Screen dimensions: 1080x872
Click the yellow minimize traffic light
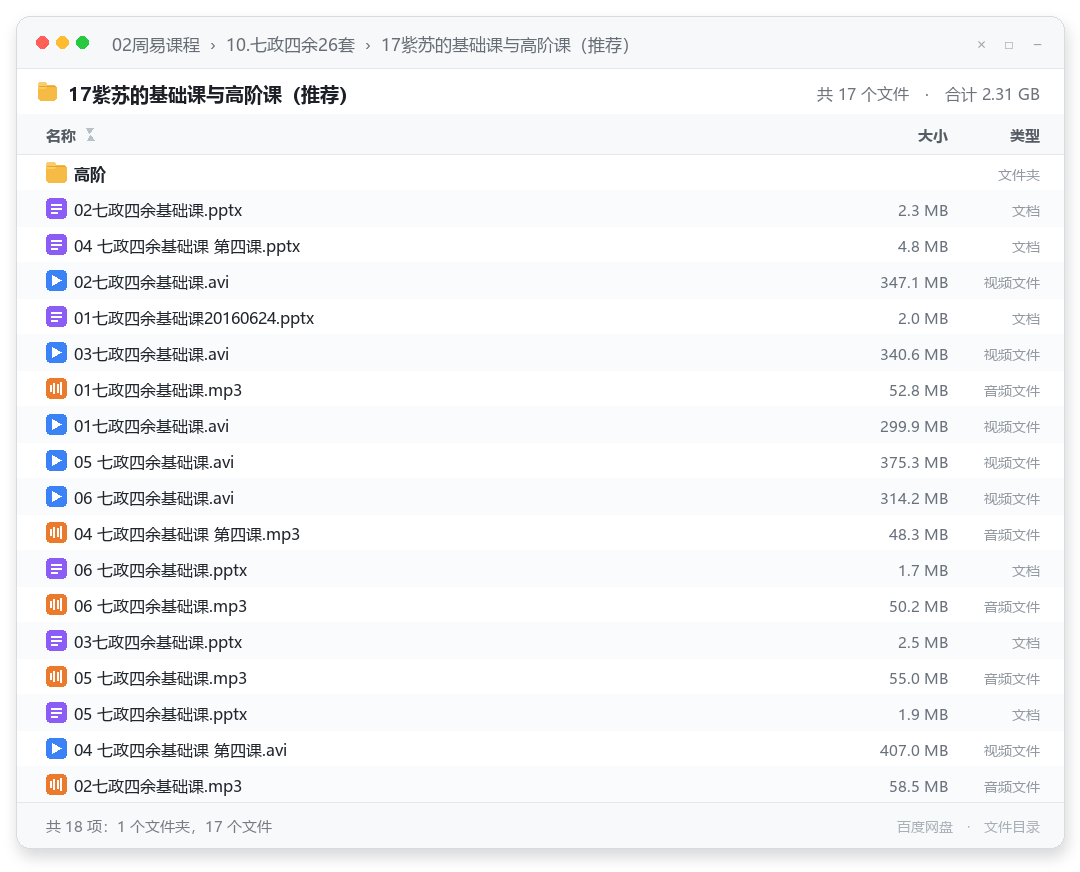pyautogui.click(x=63, y=43)
